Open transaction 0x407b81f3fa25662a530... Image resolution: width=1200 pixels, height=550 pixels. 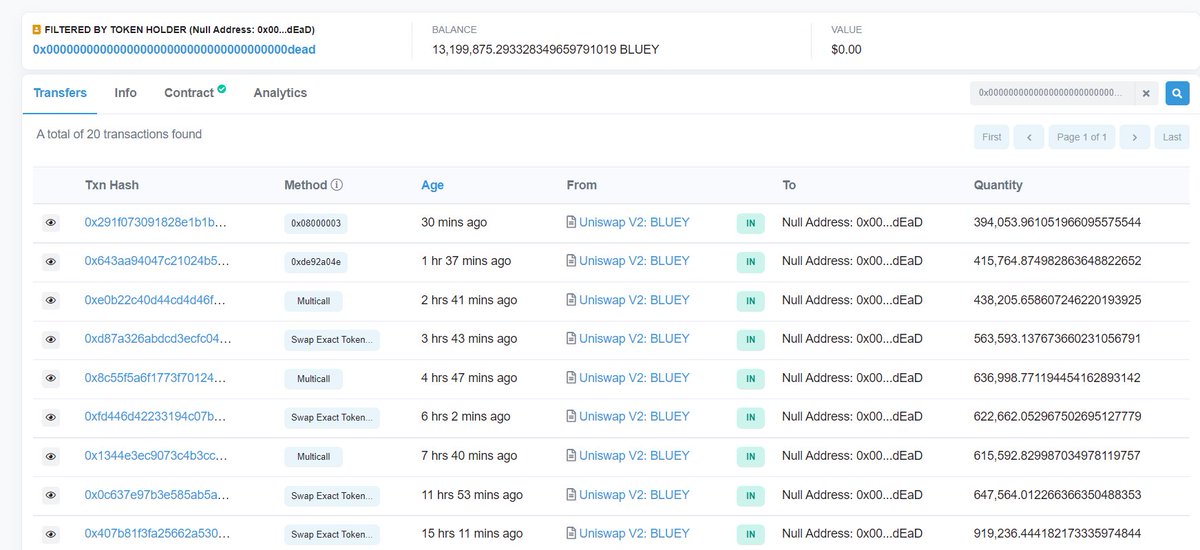click(158, 534)
